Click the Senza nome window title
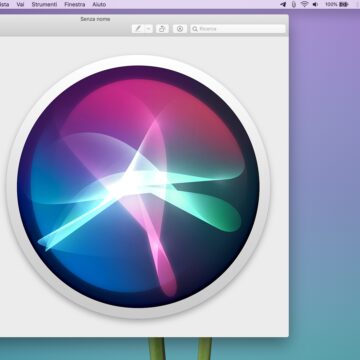 click(x=95, y=19)
